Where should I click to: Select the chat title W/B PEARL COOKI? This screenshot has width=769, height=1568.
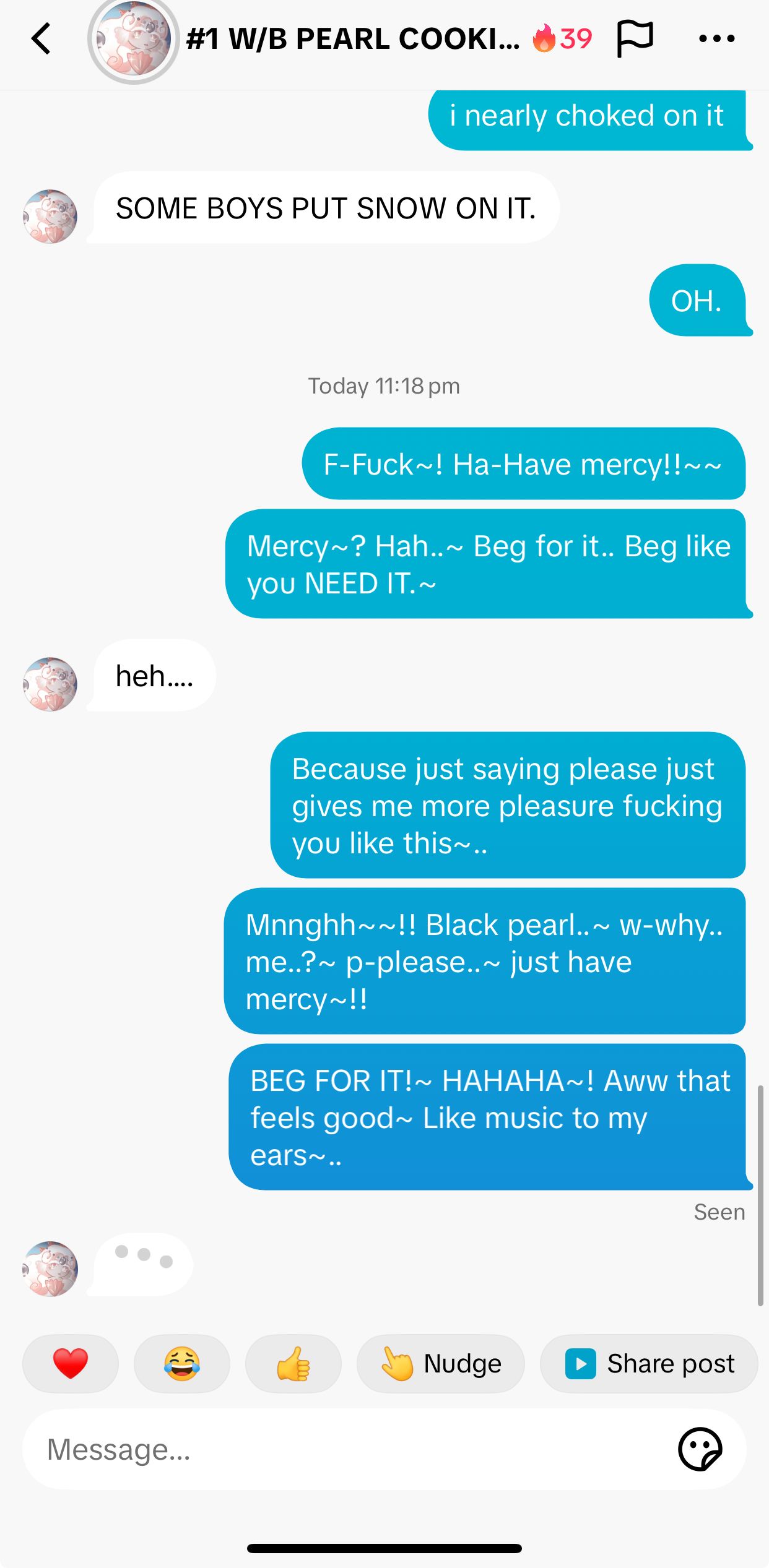tap(353, 38)
